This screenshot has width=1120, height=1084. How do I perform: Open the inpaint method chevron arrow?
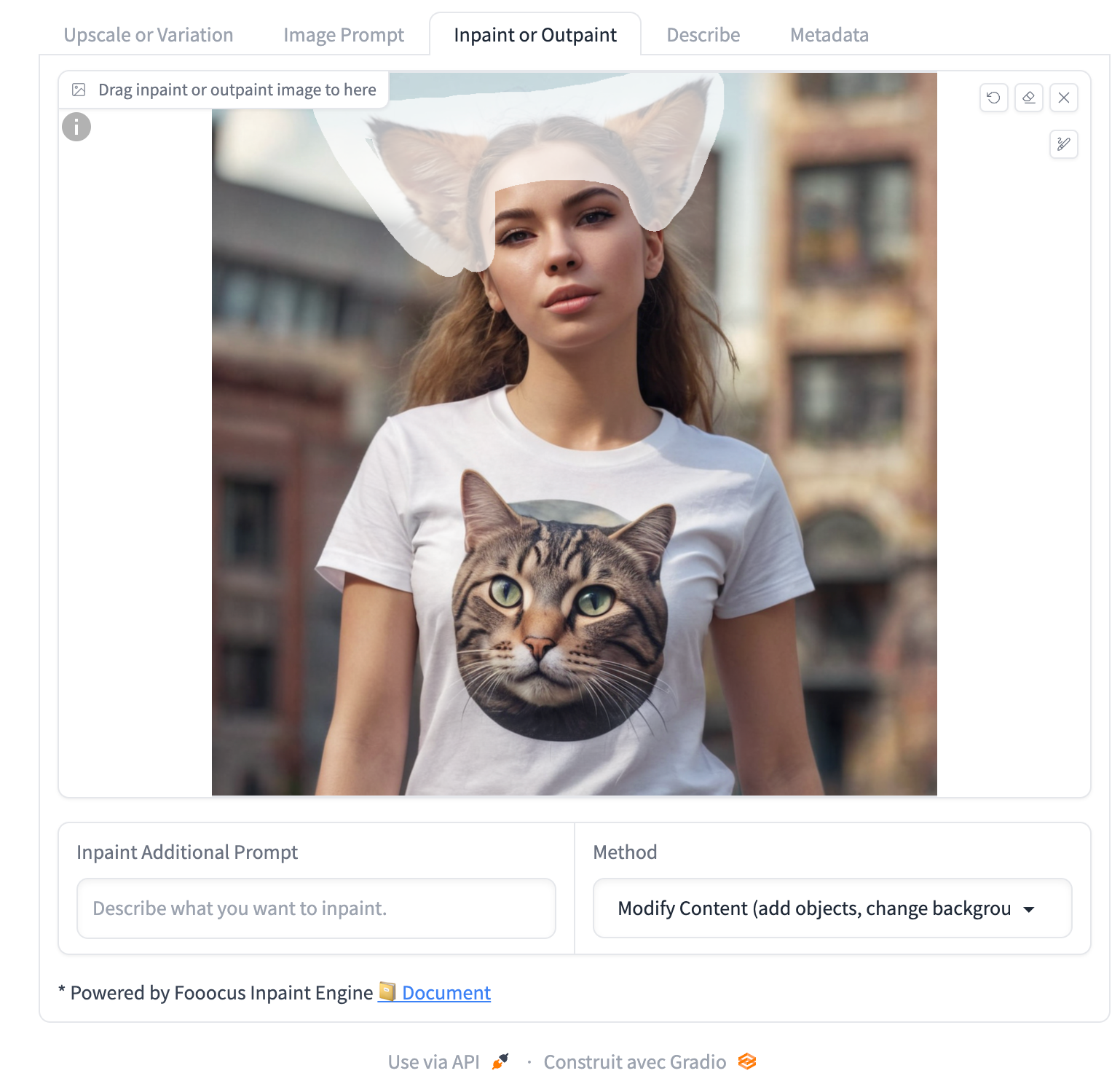pyautogui.click(x=1029, y=908)
